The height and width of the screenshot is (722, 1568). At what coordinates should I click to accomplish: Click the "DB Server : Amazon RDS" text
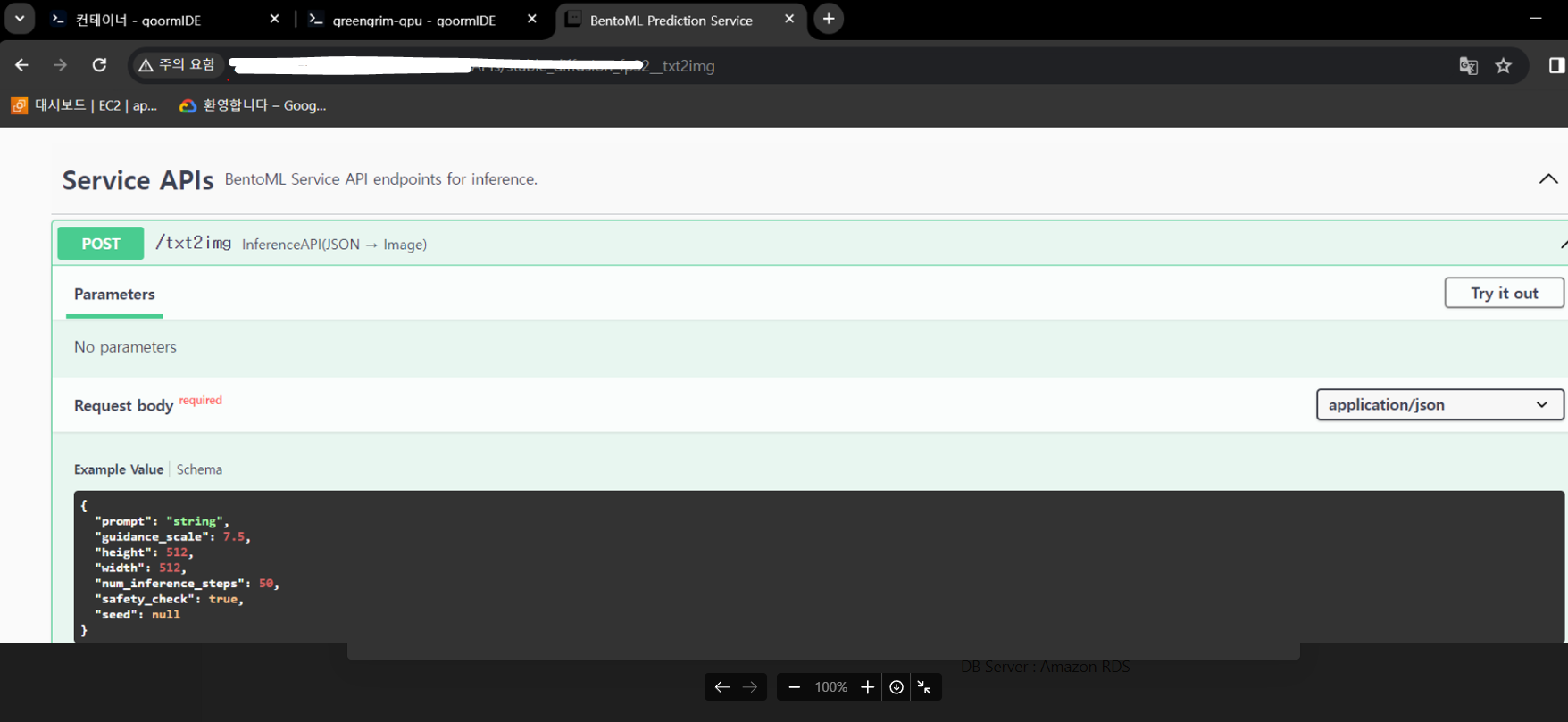1045,667
